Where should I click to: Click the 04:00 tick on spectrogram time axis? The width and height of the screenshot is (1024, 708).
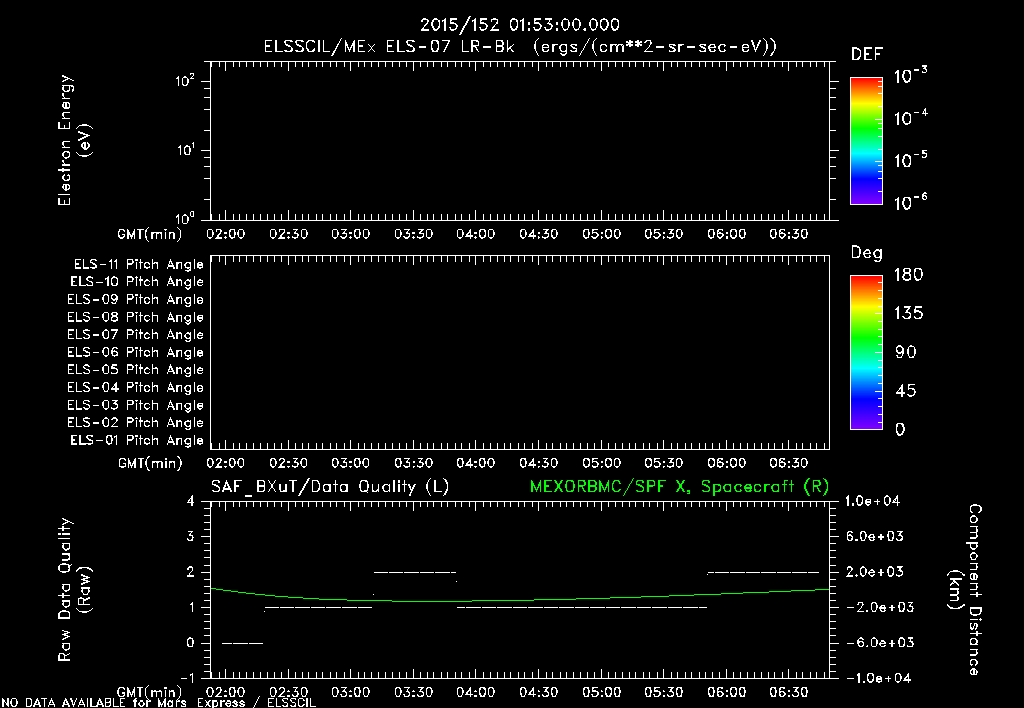tap(475, 234)
